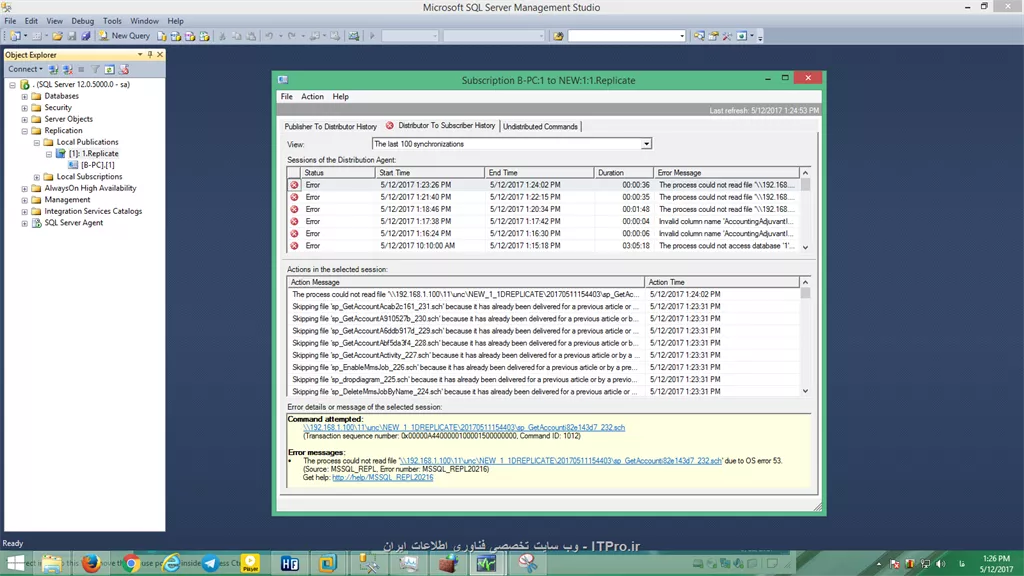This screenshot has height=576, width=1024.
Task: Open the file path link in Error messages
Action: pos(560,461)
